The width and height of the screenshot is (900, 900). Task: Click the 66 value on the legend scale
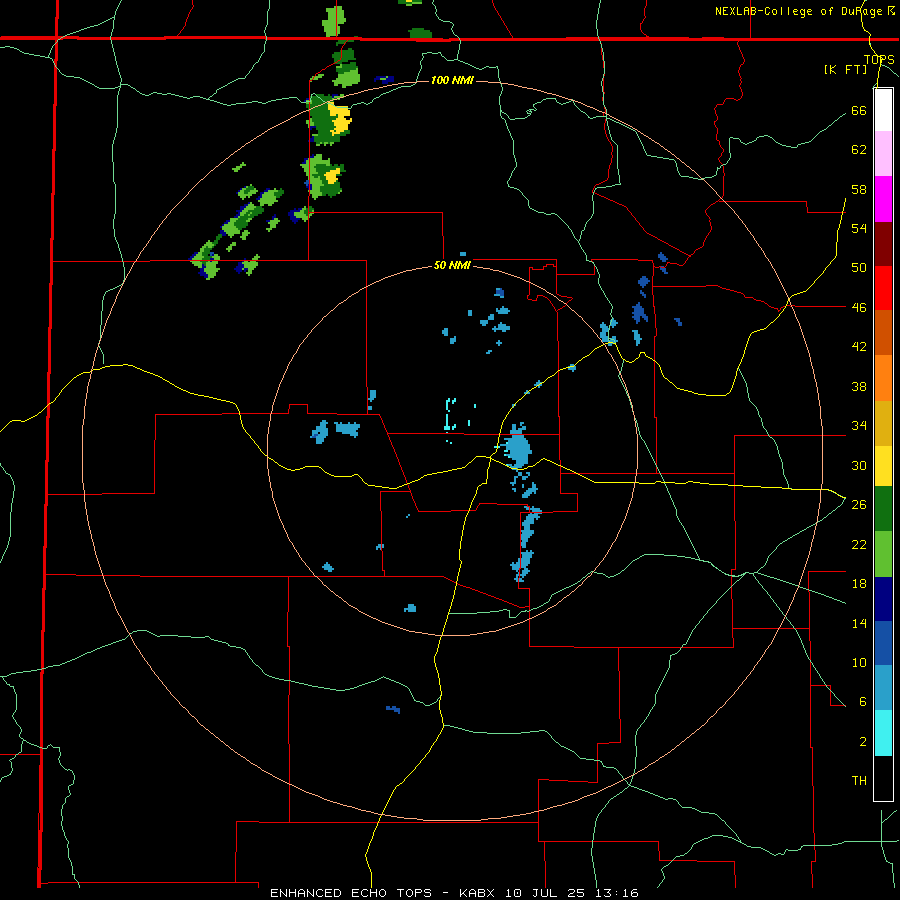(859, 110)
